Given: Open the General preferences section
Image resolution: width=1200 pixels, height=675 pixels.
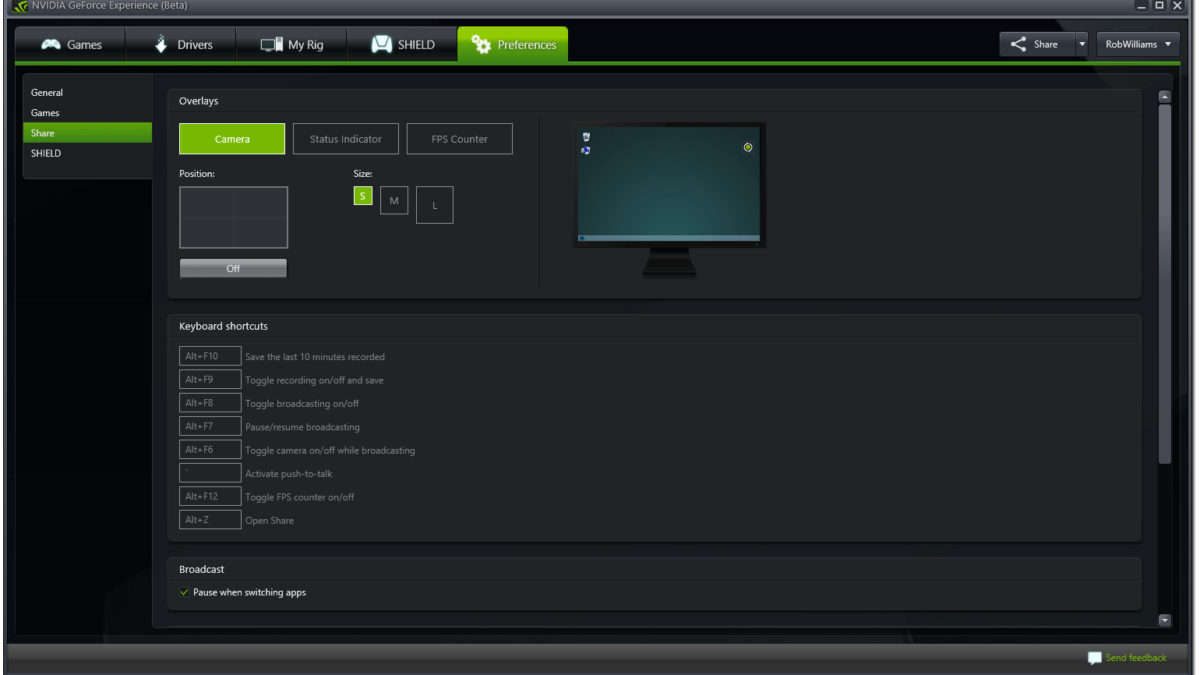Looking at the screenshot, I should 47,93.
